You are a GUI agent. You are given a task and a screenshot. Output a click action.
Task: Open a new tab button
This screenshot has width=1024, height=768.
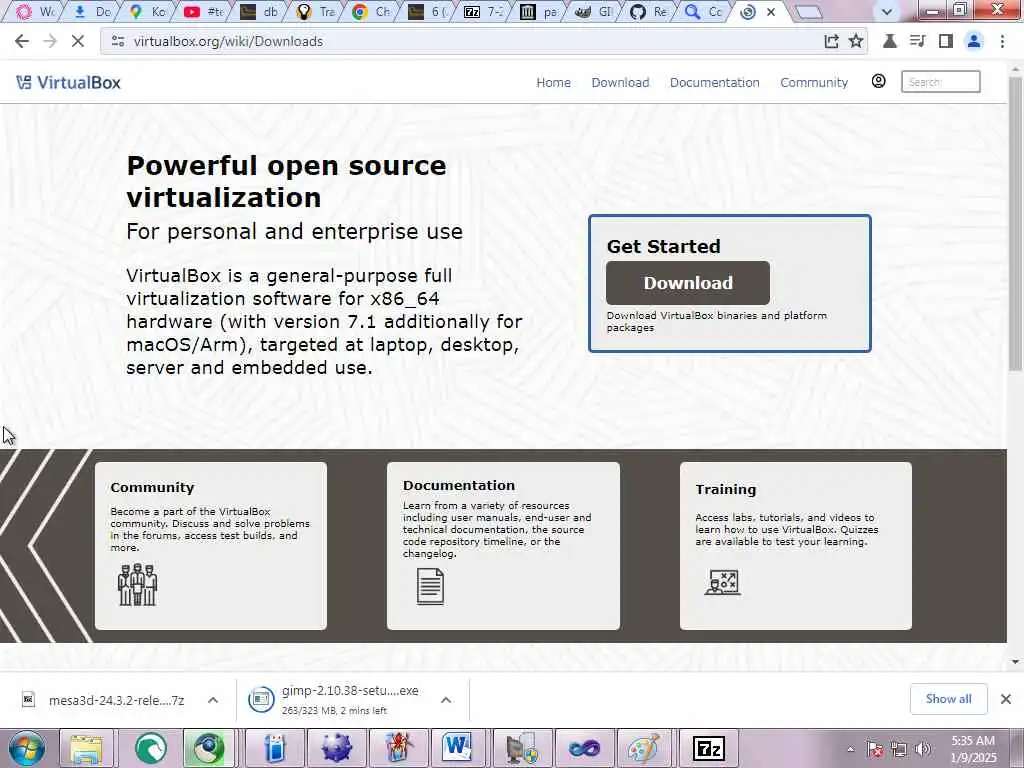coord(809,12)
